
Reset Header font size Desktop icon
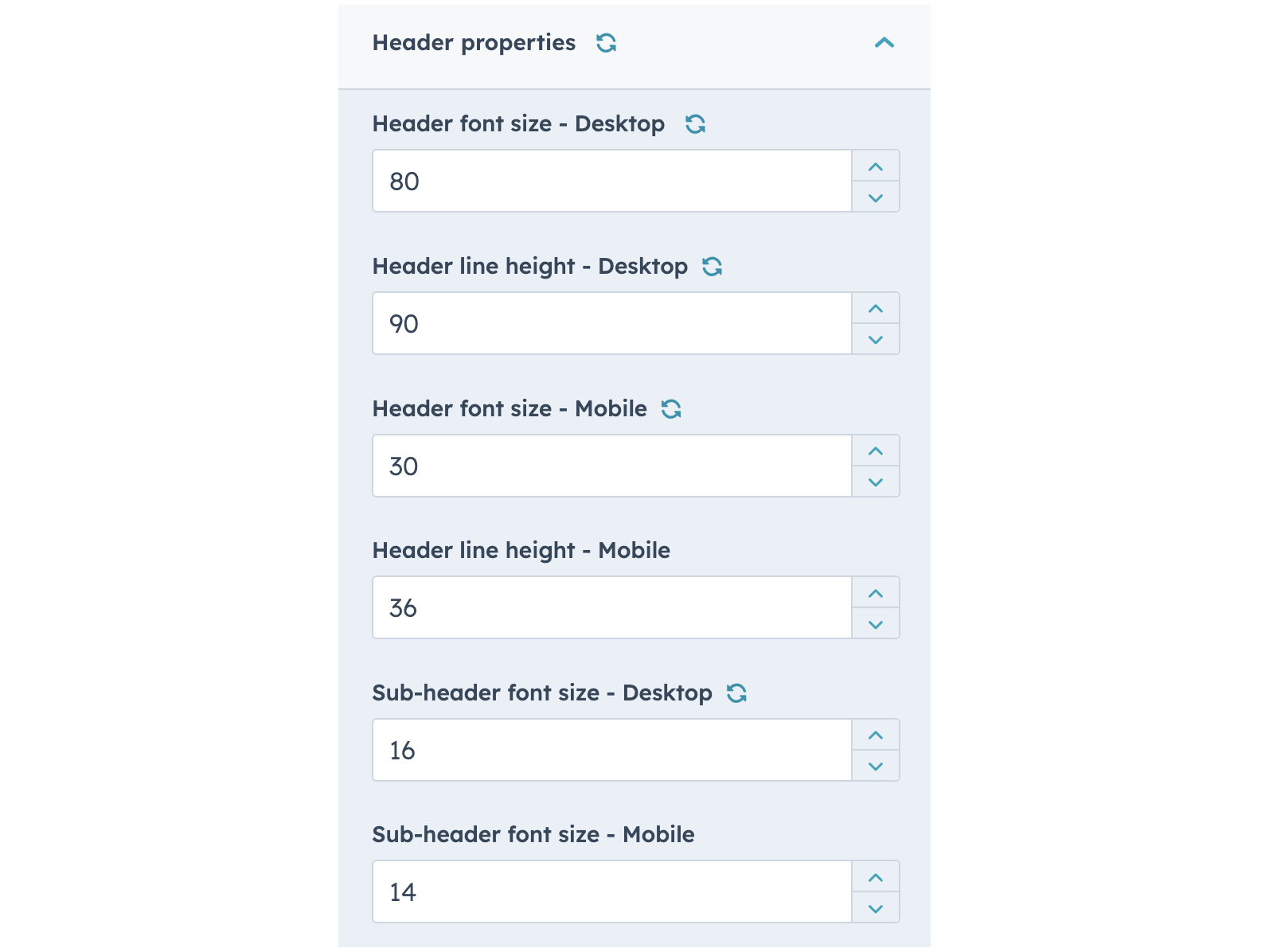(x=696, y=124)
